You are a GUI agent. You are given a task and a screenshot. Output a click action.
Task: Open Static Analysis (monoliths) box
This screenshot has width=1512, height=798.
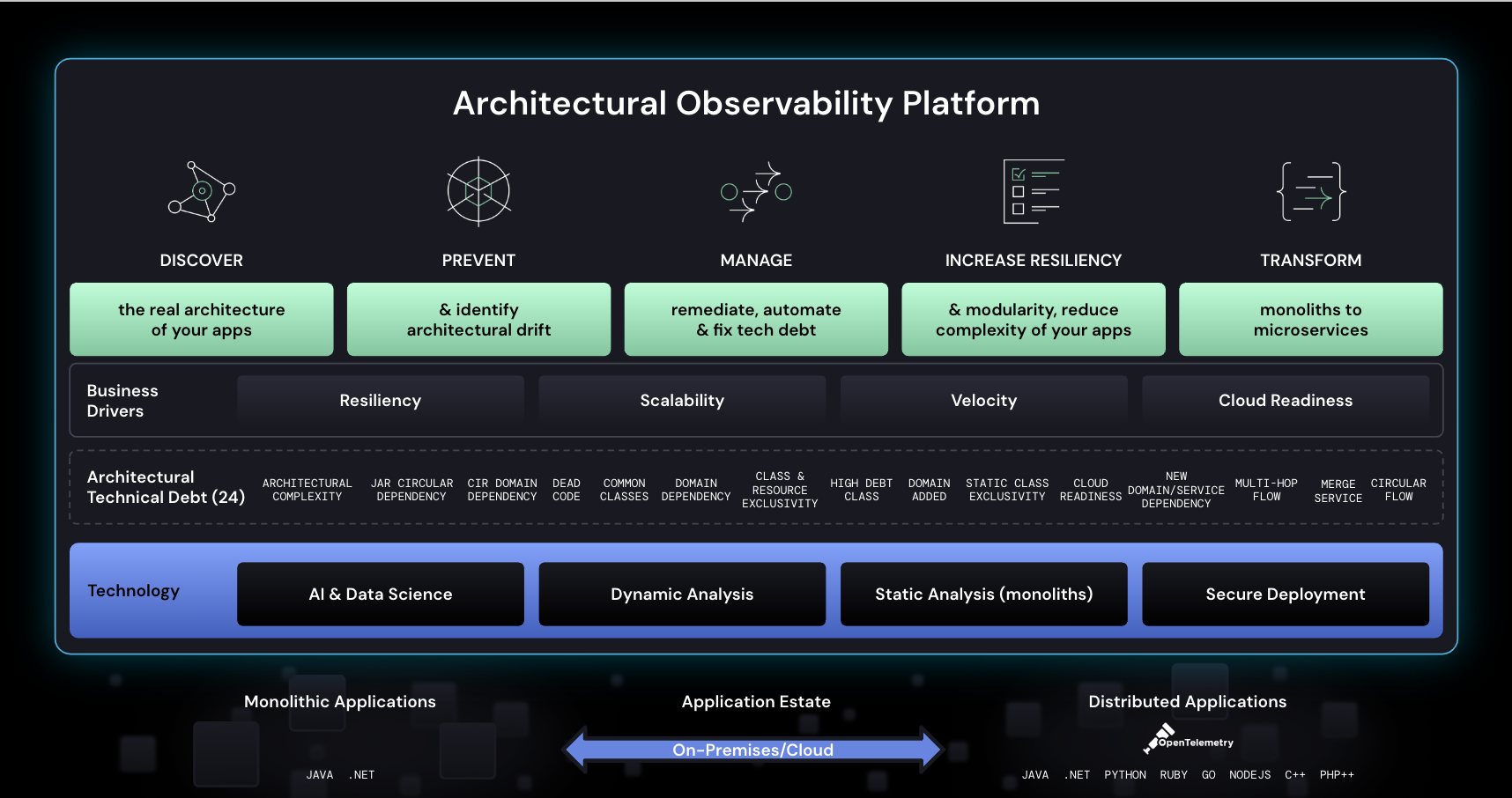(x=984, y=595)
